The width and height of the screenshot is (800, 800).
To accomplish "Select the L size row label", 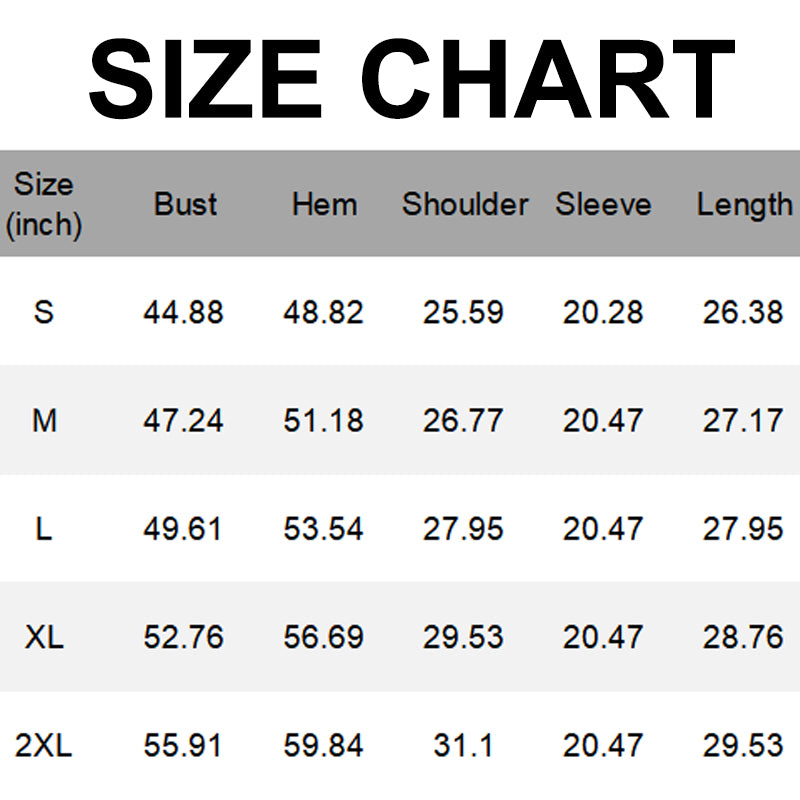I will (44, 528).
